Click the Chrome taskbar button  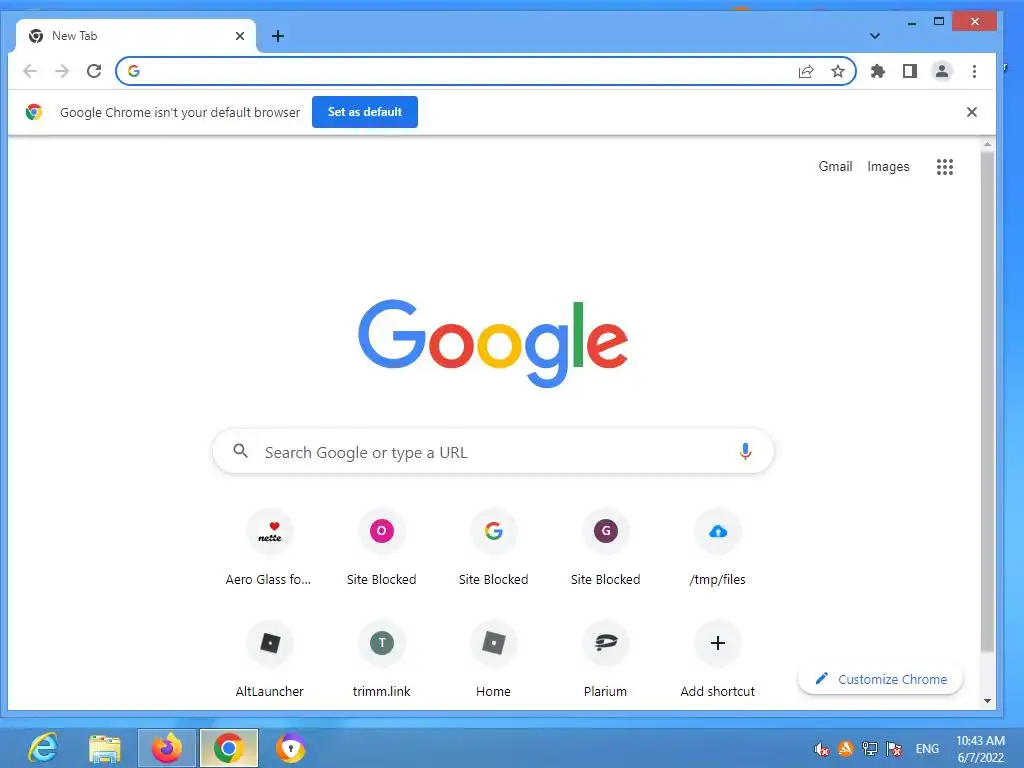tap(229, 748)
